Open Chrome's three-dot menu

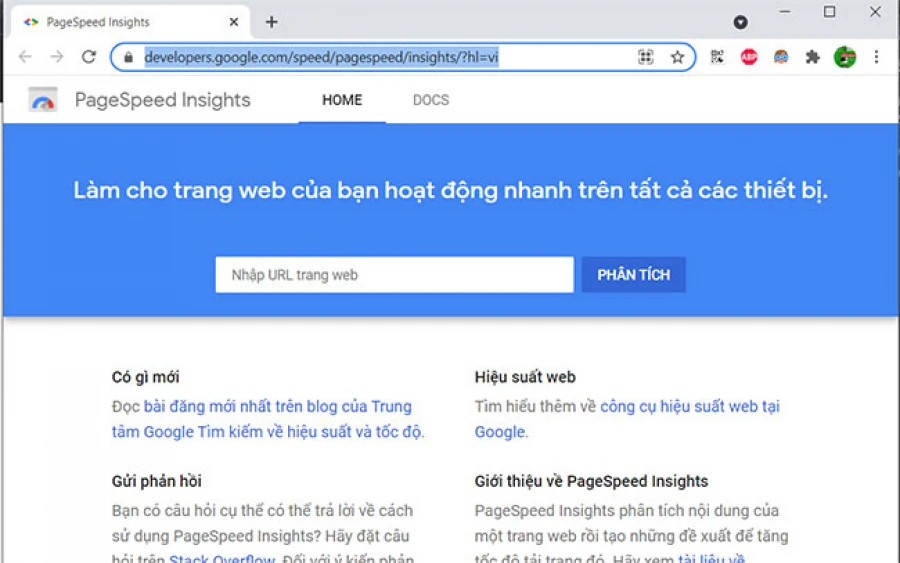[x=876, y=57]
